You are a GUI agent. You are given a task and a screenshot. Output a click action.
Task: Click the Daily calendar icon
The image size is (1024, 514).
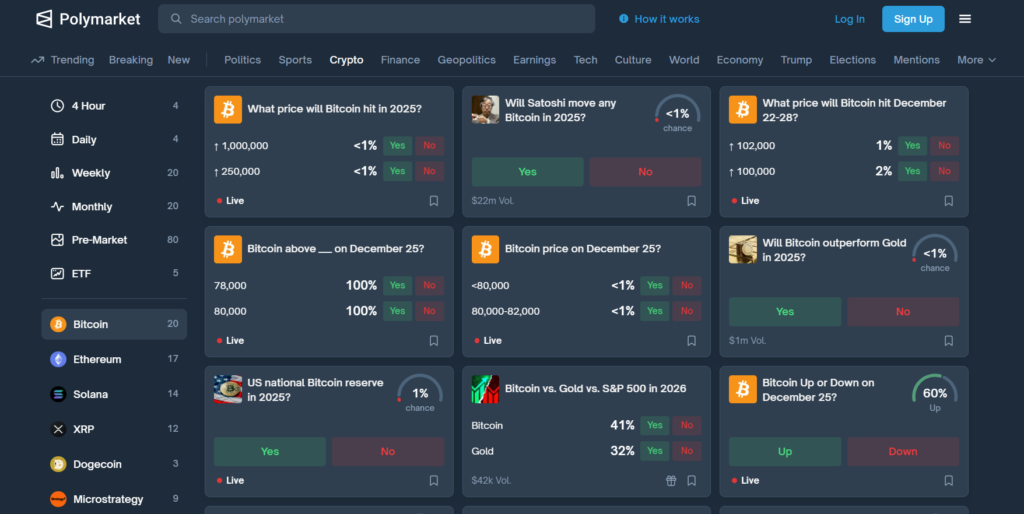[x=57, y=139]
